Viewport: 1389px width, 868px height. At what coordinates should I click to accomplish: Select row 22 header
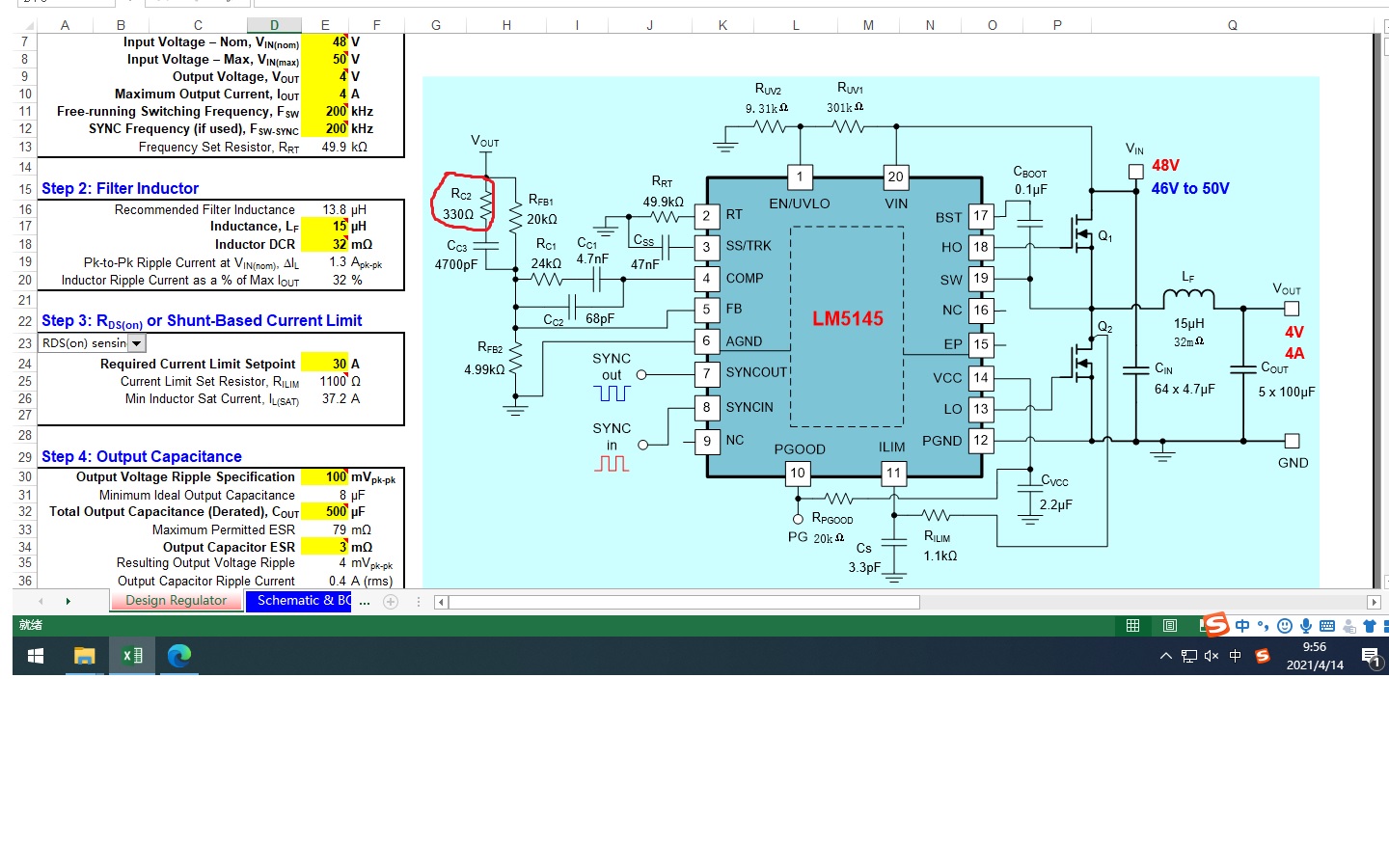tap(25, 320)
